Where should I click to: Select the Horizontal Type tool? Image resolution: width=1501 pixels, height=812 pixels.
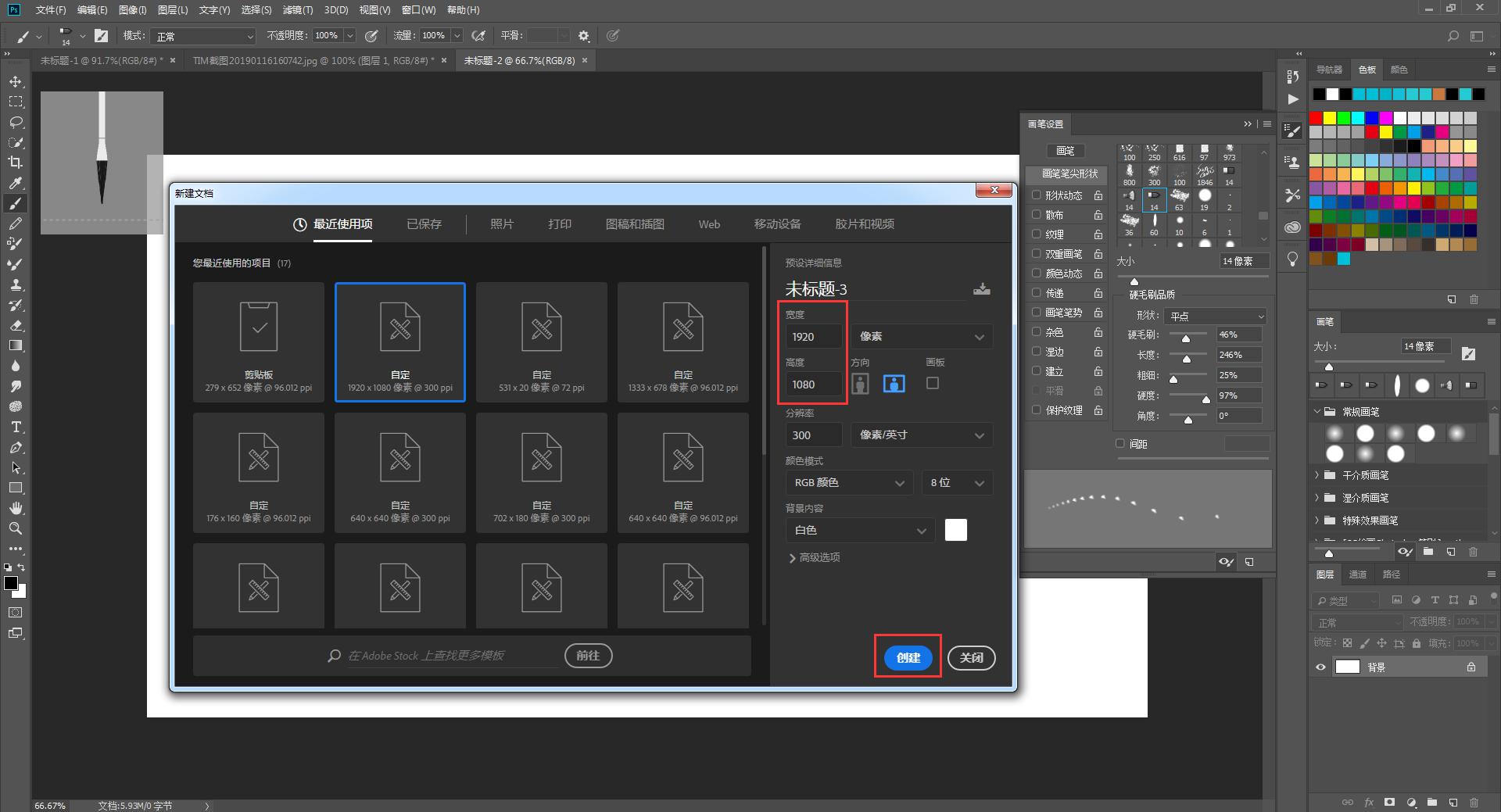tap(16, 427)
